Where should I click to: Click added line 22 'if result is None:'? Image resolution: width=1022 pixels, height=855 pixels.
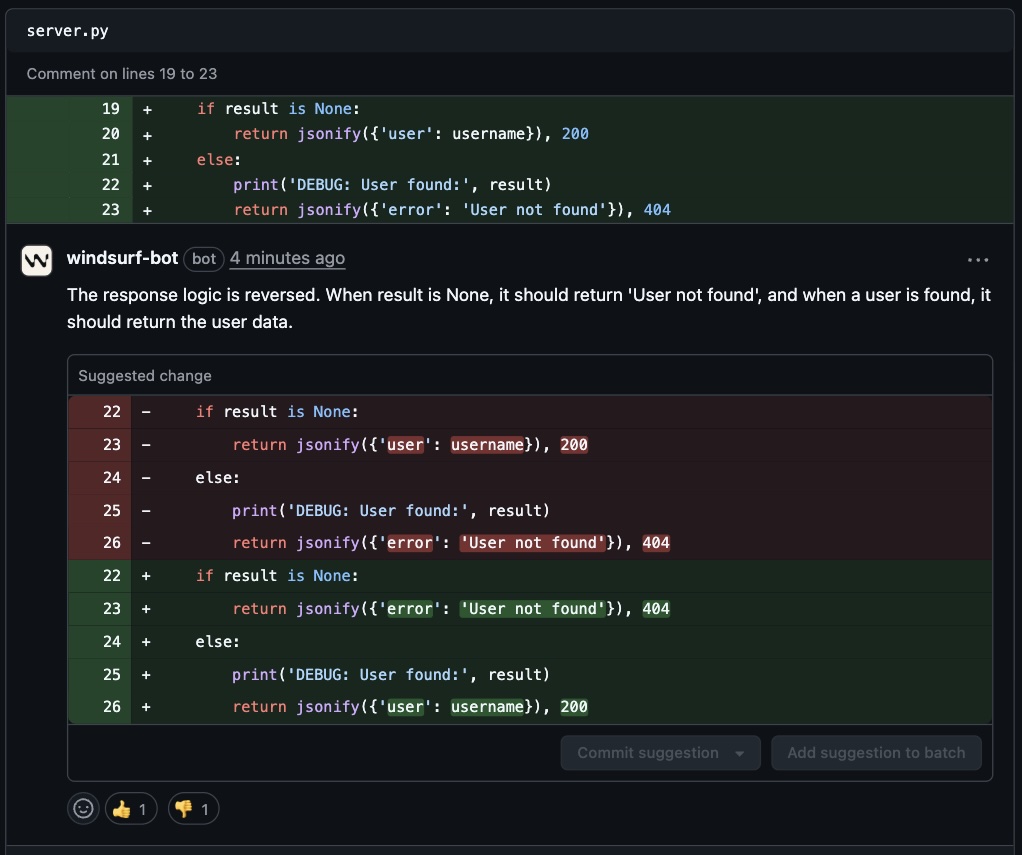530,576
